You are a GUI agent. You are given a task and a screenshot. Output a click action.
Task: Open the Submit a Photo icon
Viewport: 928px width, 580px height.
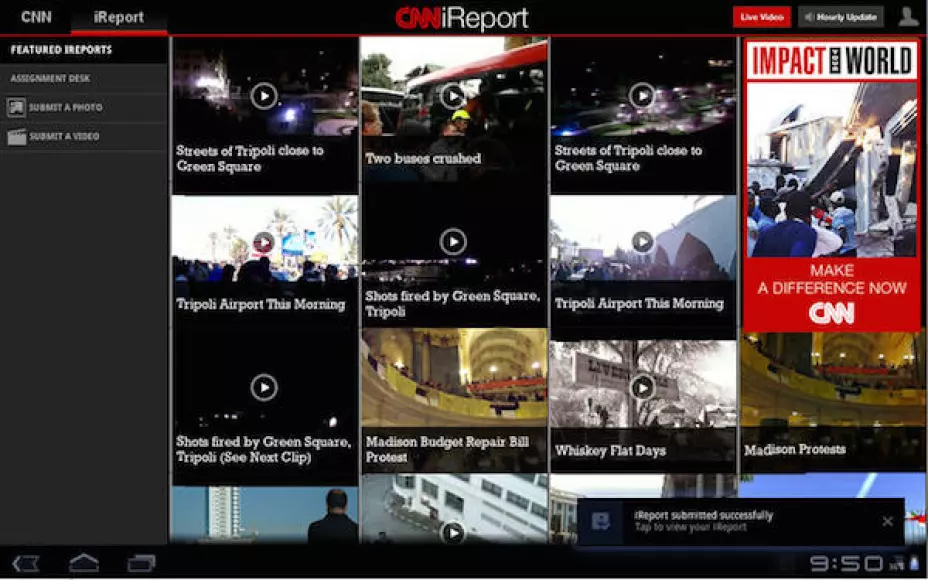click(15, 107)
